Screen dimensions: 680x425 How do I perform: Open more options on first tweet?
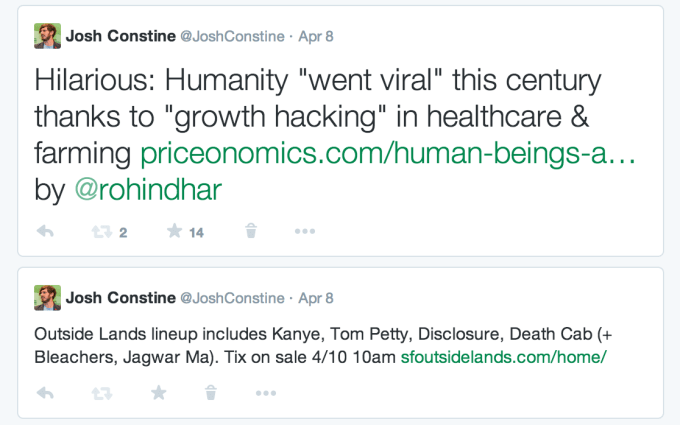tap(305, 232)
